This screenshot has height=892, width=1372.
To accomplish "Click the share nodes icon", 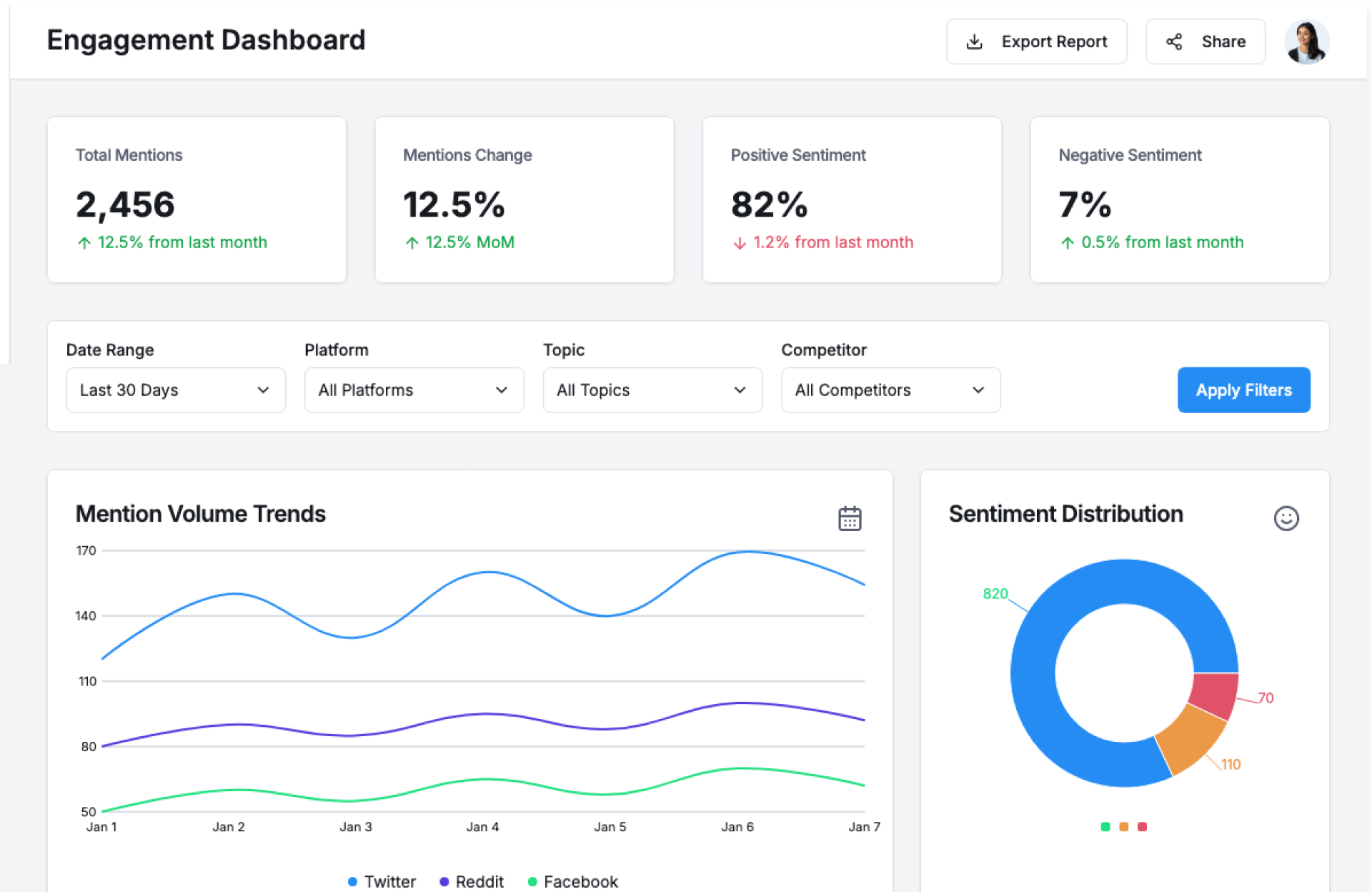I will pos(1174,42).
